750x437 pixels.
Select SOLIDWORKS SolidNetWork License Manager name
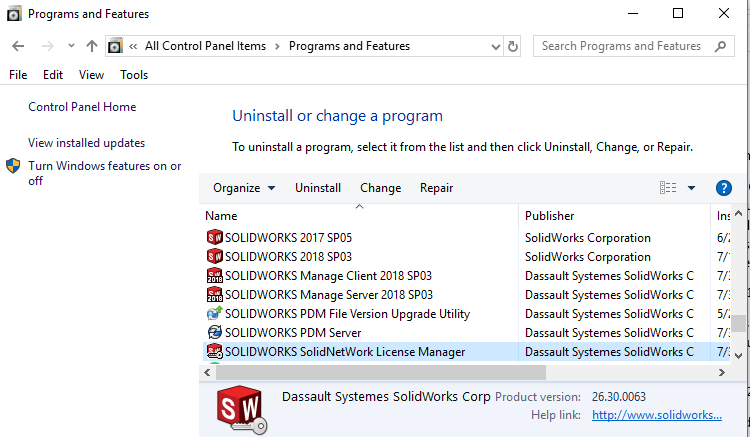pos(345,352)
